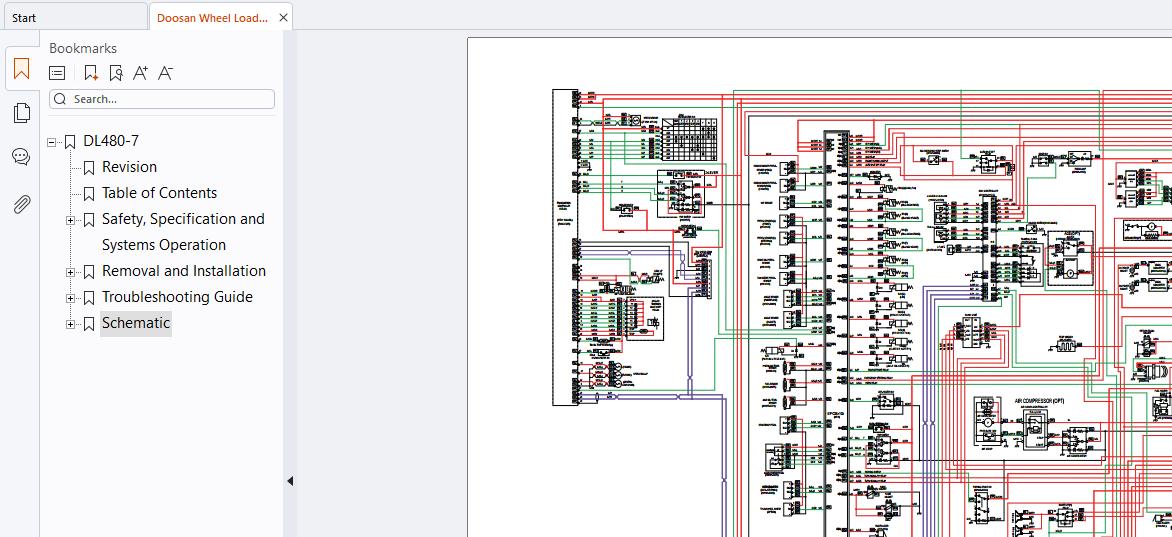This screenshot has height=537, width=1172.
Task: Go to the Revision bookmark
Action: click(129, 167)
